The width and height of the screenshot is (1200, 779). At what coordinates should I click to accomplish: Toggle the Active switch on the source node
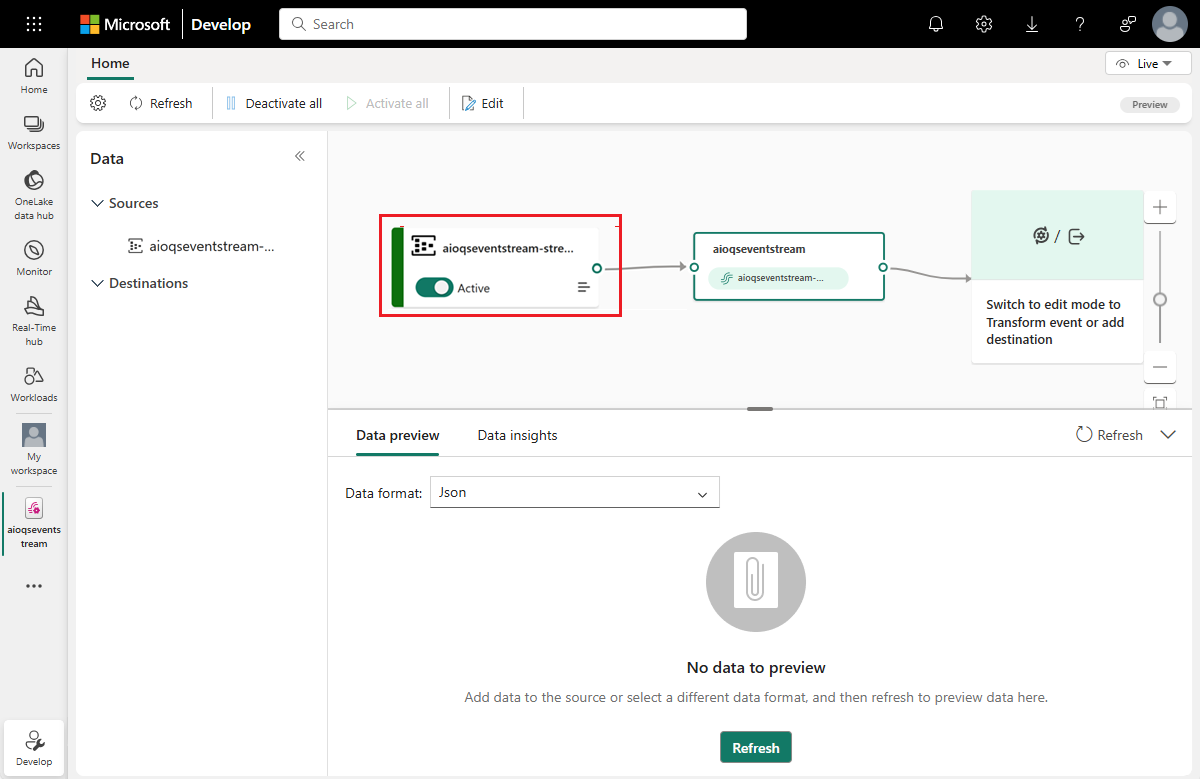[x=434, y=287]
